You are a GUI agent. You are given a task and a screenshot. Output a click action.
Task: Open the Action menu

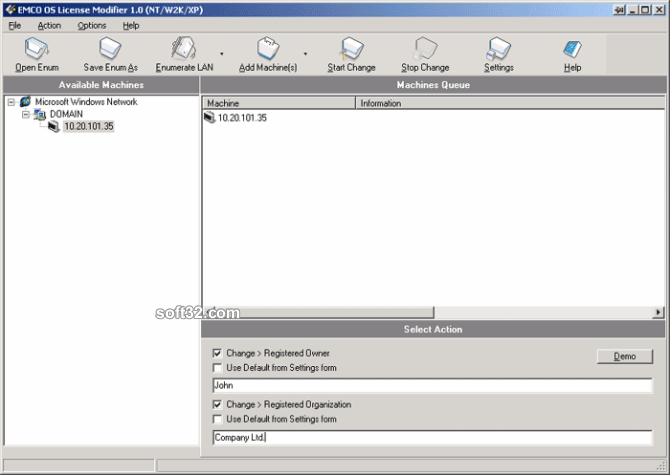49,26
